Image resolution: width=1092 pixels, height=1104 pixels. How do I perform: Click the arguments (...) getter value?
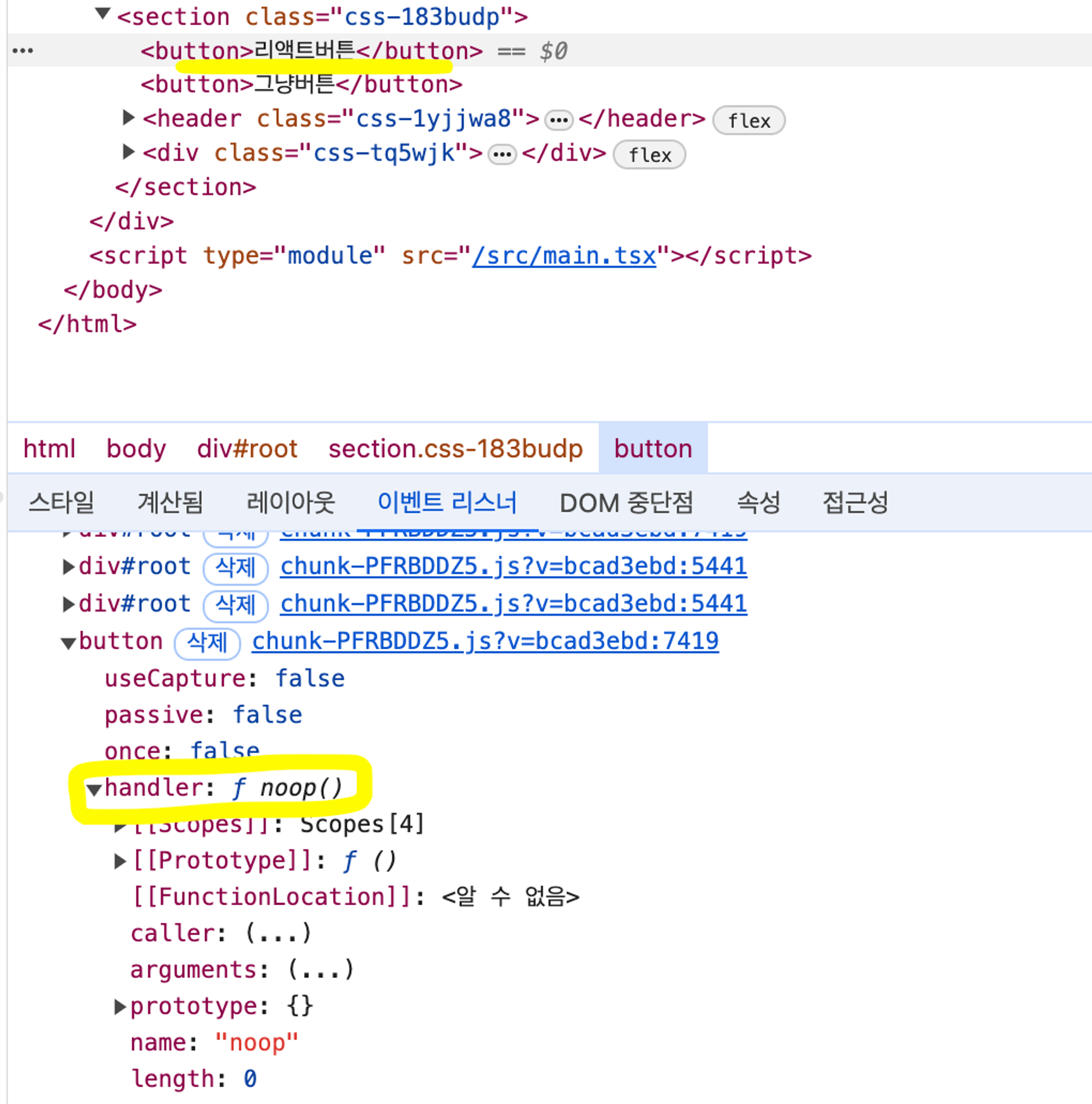pos(321,970)
